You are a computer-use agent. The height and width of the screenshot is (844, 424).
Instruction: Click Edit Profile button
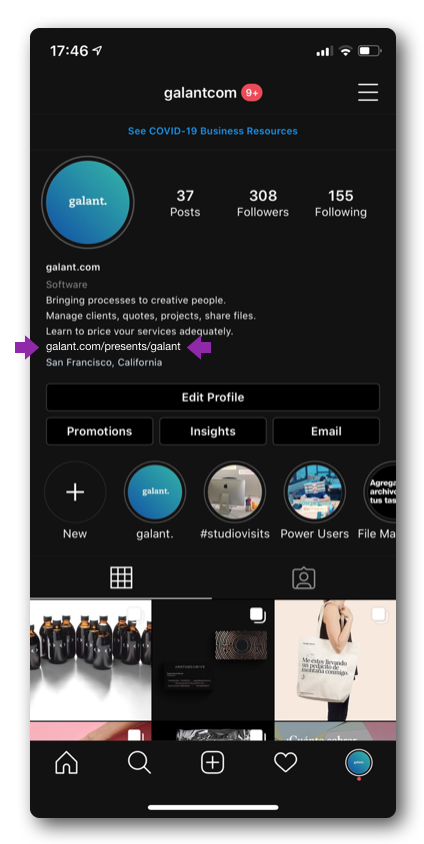tap(213, 397)
